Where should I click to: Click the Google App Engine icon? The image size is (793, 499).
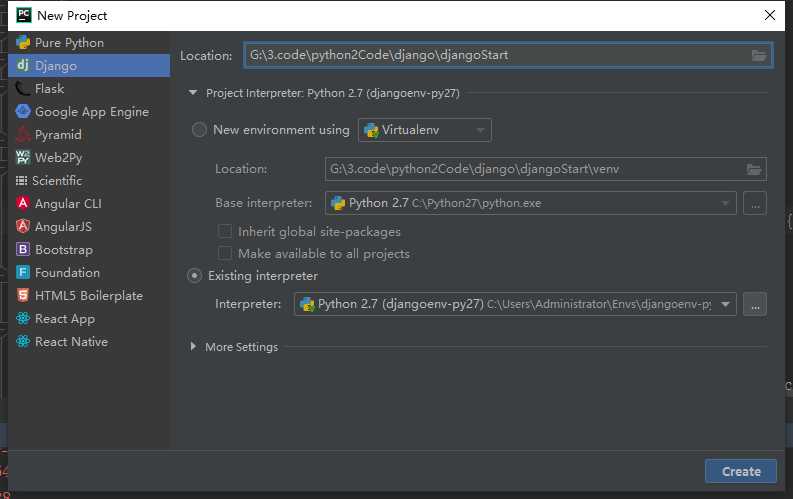point(23,111)
